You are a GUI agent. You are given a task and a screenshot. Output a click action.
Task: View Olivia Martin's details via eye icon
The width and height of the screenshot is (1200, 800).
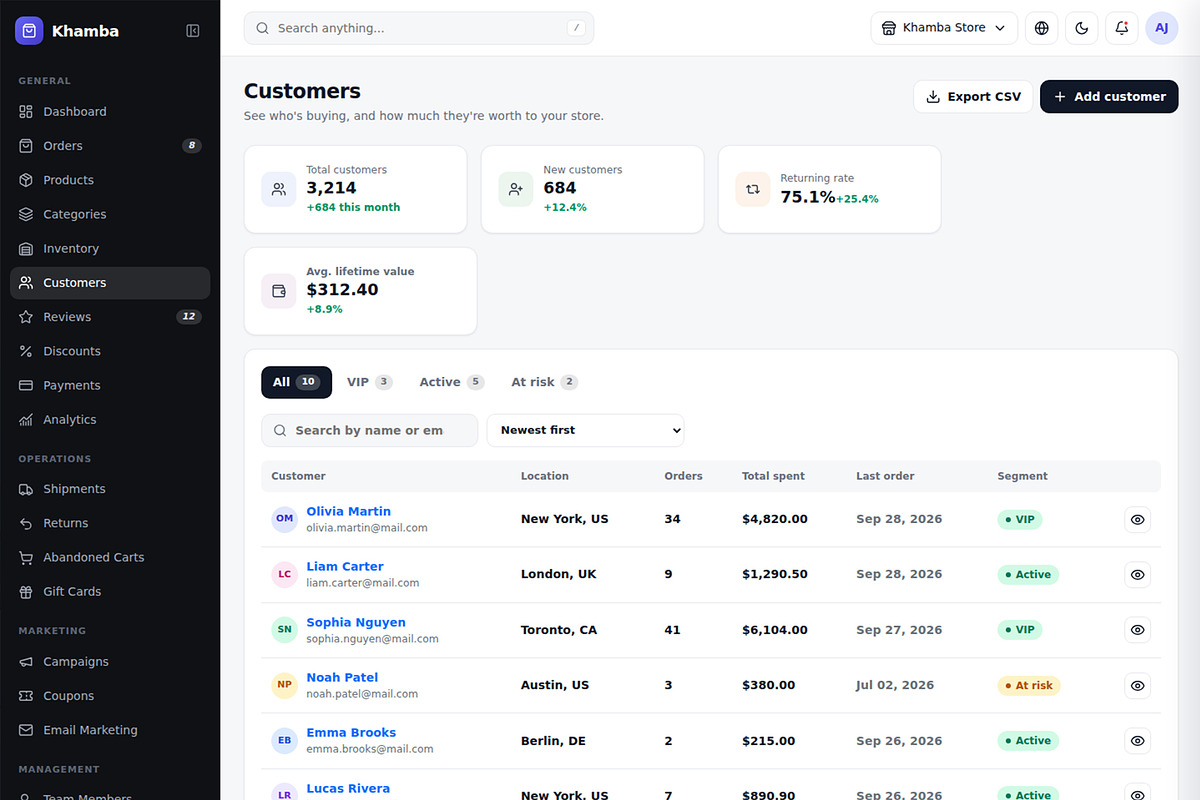(1137, 519)
